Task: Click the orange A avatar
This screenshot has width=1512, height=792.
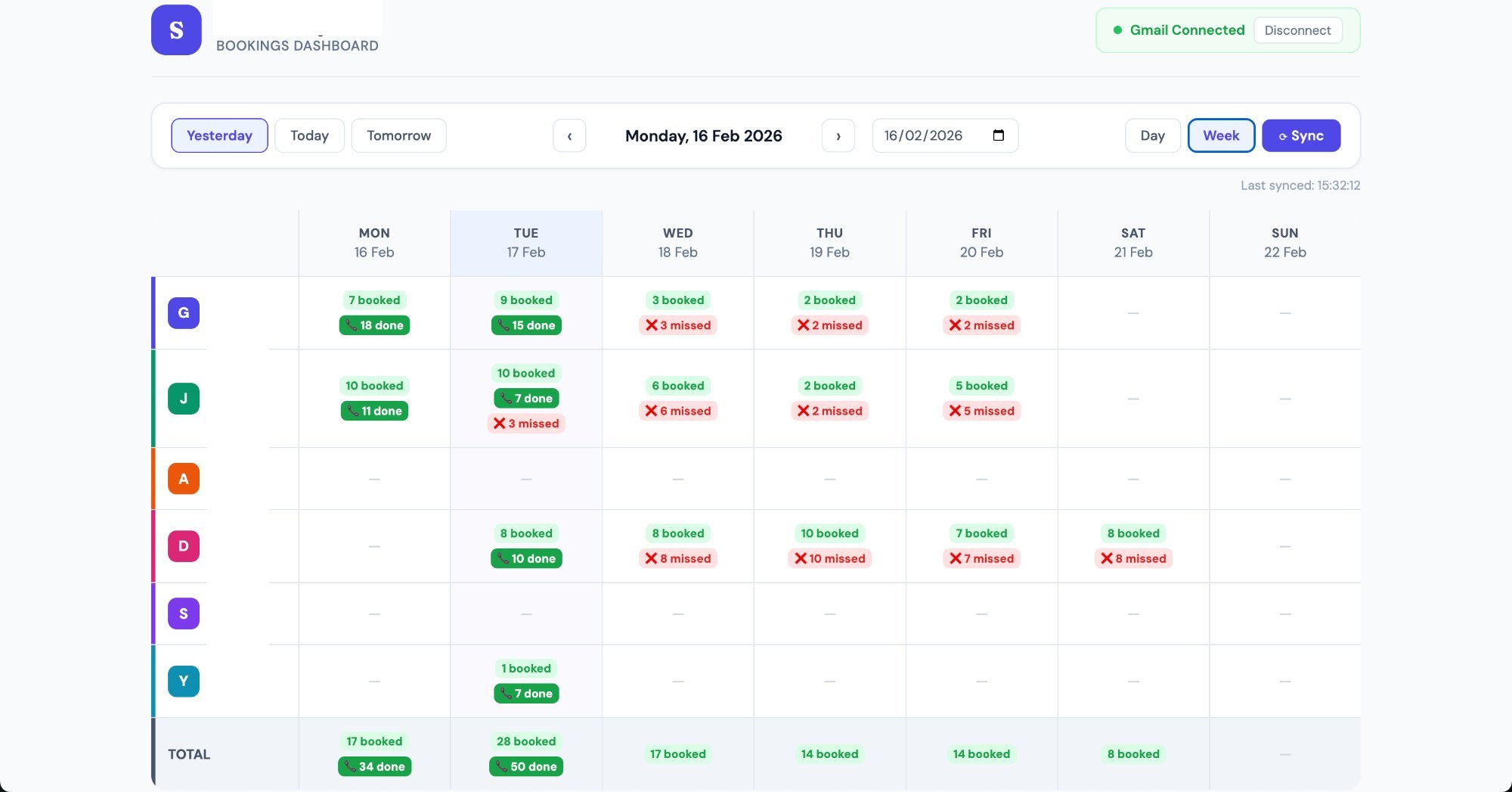Action: [x=182, y=478]
